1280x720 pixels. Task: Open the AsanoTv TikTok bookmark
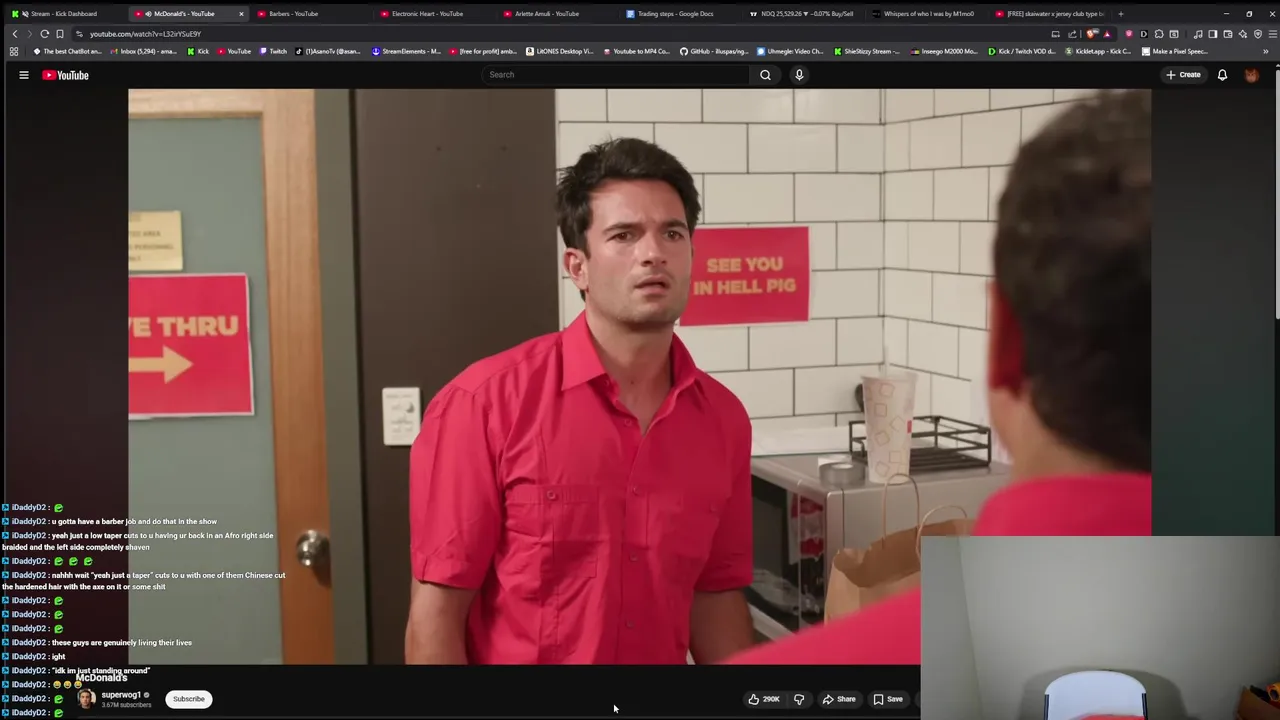coord(328,51)
